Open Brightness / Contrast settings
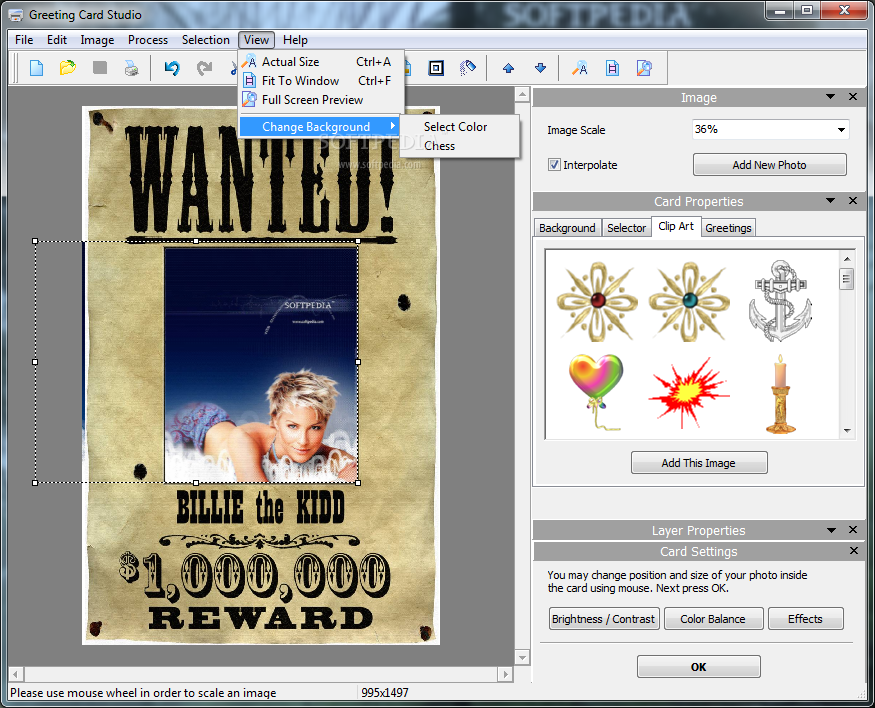Image resolution: width=875 pixels, height=708 pixels. point(603,619)
